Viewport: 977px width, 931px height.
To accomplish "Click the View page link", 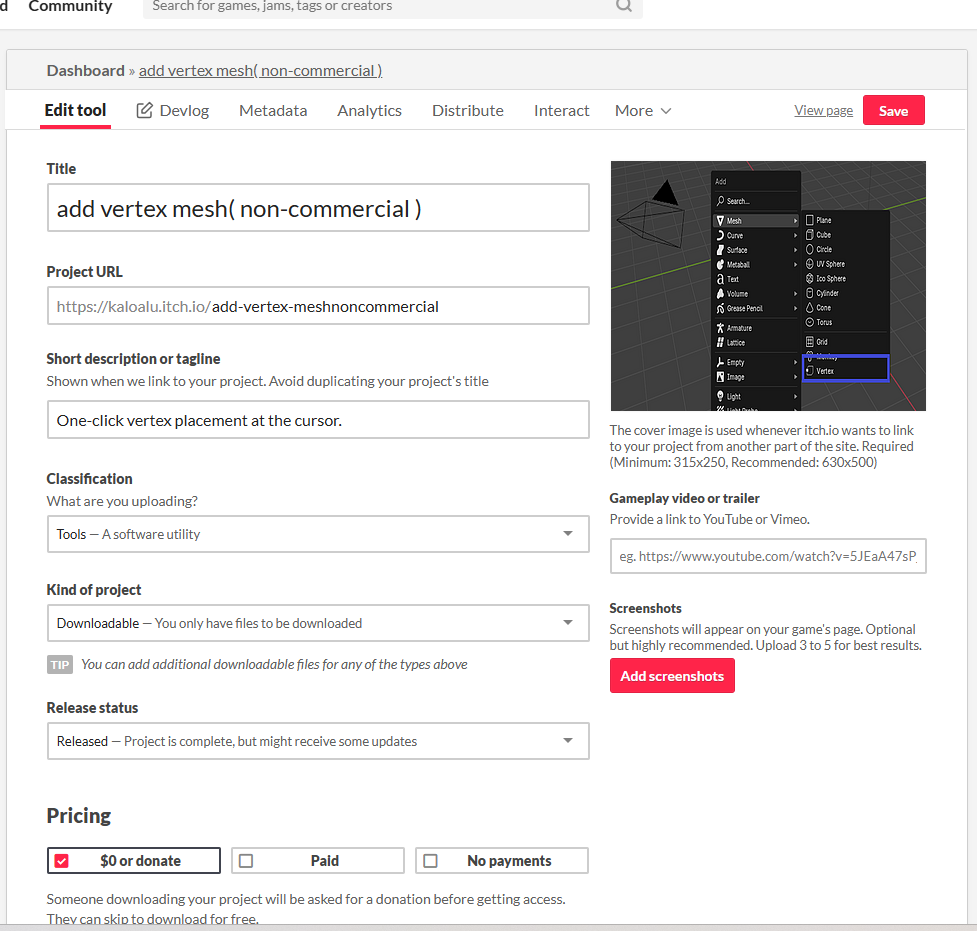I will point(823,110).
